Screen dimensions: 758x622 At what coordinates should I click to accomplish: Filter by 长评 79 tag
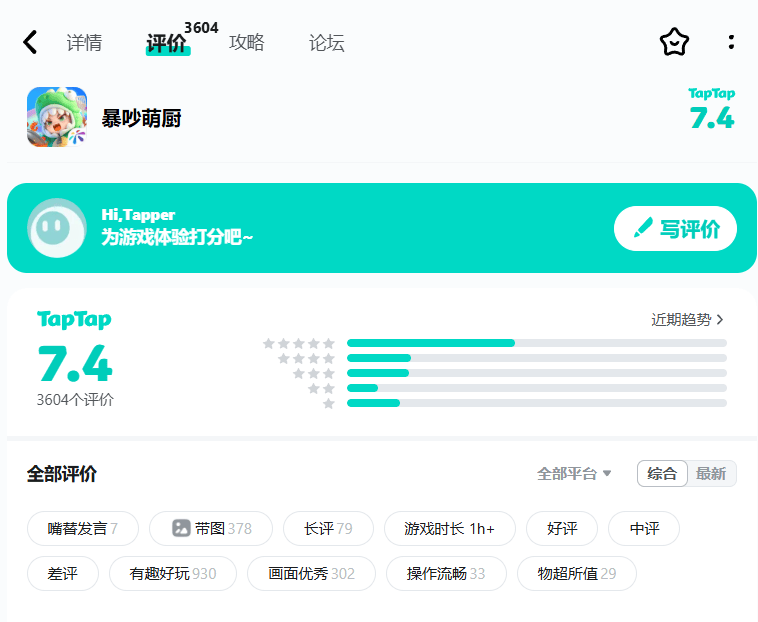pos(328,528)
